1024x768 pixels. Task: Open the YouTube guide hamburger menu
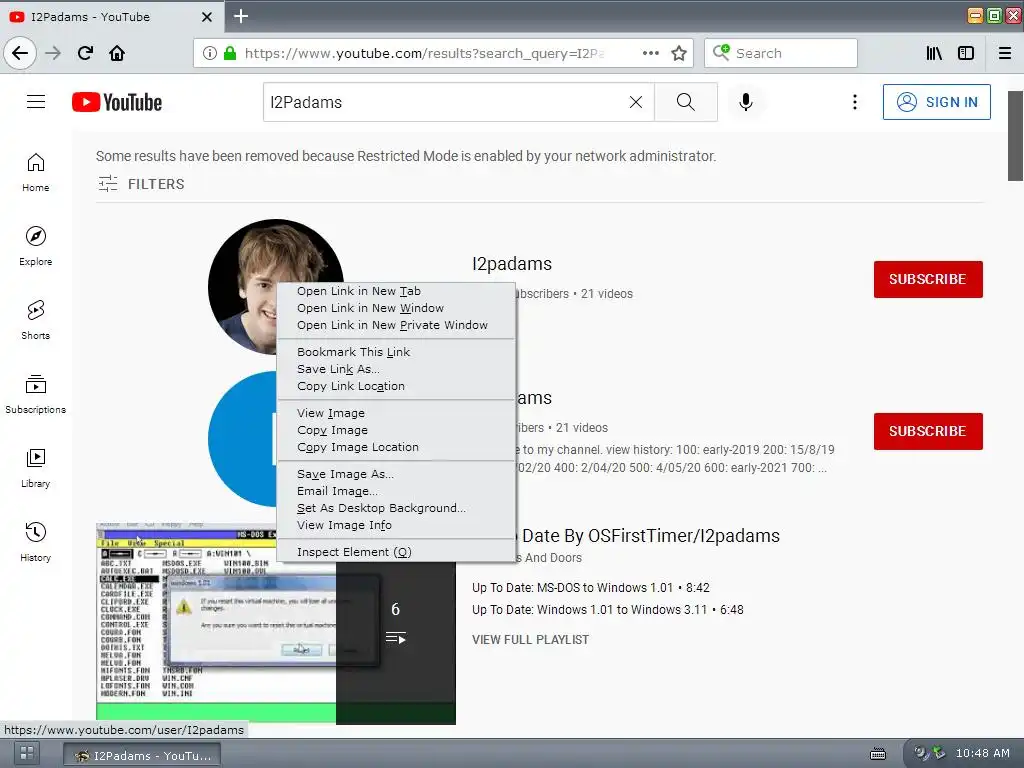coord(36,102)
